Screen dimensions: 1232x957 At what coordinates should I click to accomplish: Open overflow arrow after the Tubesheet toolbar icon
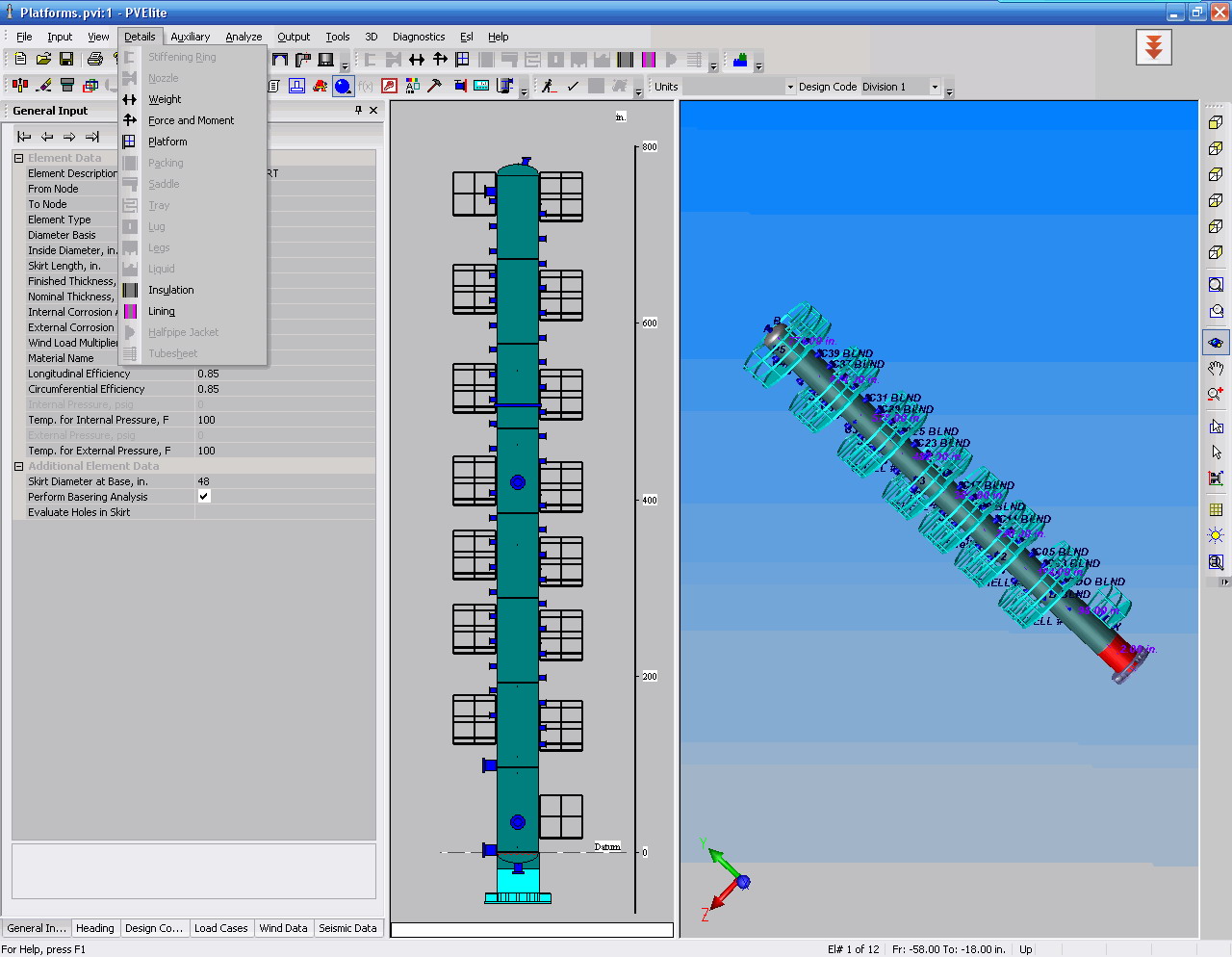click(x=713, y=65)
